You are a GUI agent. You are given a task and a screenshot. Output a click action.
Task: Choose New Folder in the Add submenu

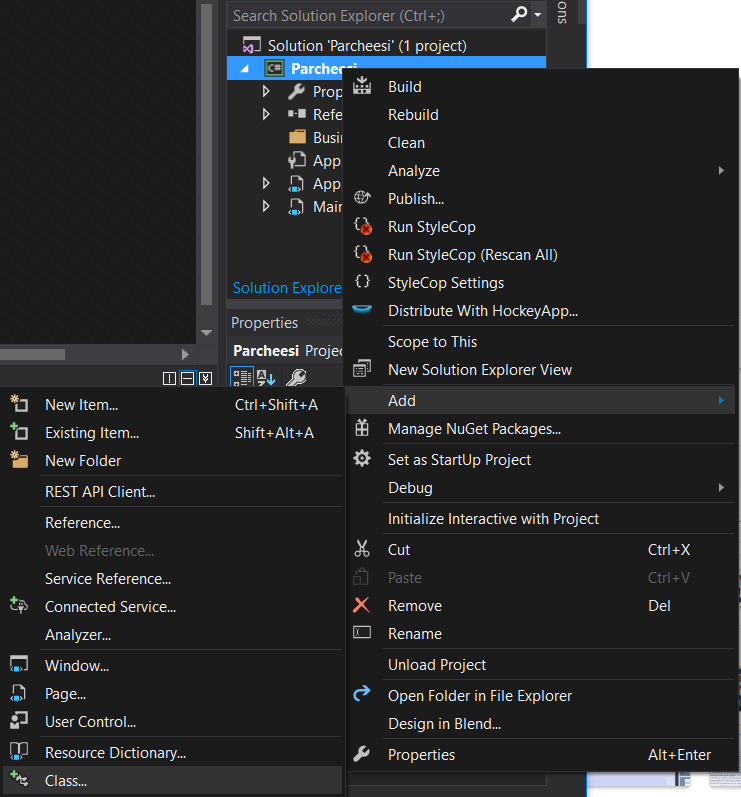point(83,461)
